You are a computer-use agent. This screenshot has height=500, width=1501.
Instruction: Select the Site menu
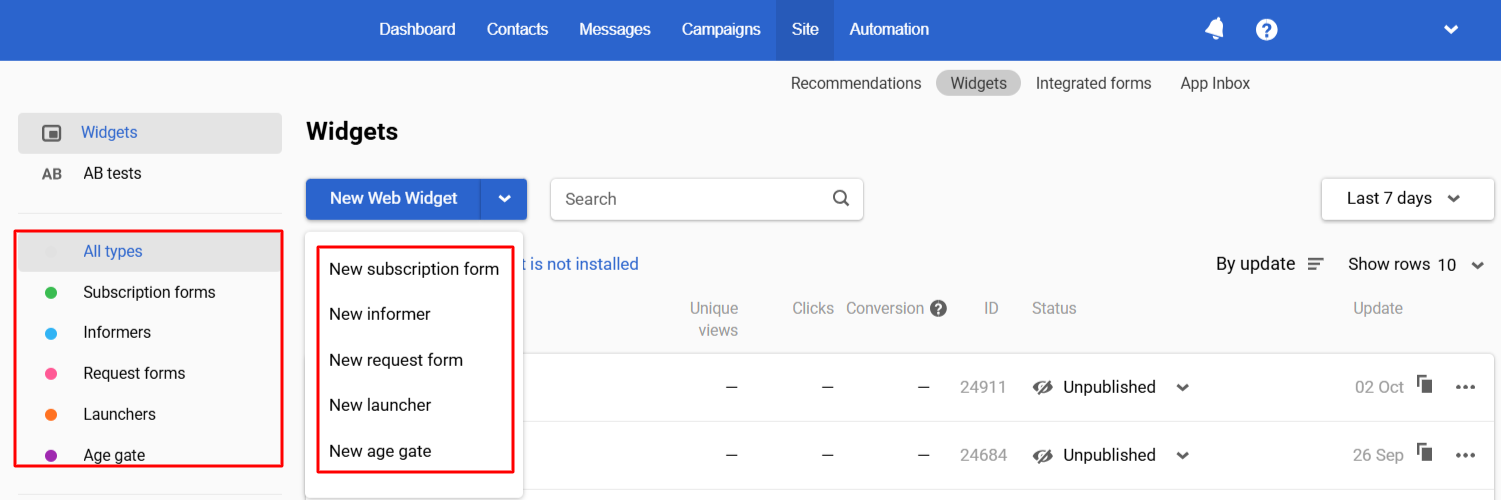point(805,30)
